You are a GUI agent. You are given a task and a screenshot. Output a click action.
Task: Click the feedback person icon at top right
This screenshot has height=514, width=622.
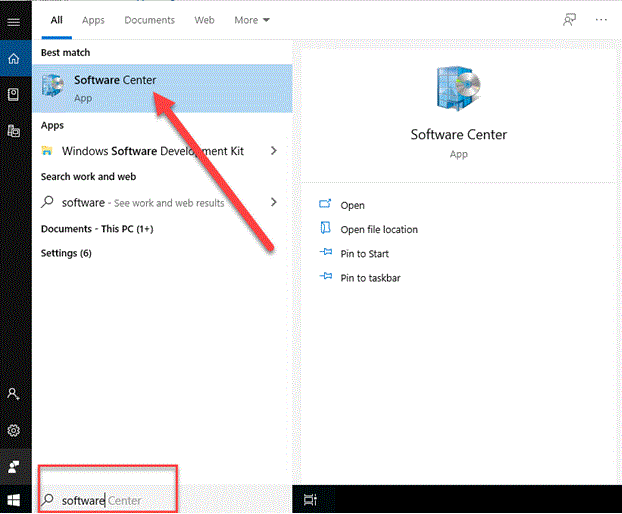[569, 20]
